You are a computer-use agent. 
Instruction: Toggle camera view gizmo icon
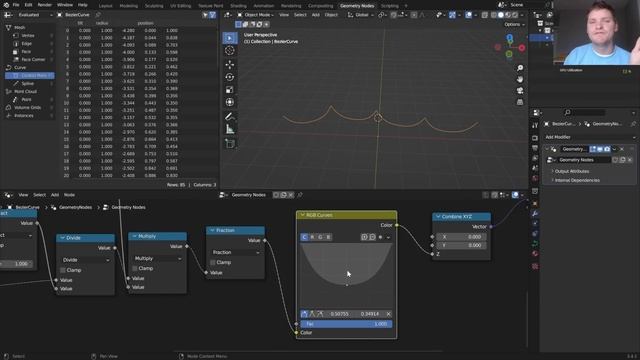tap(520, 90)
